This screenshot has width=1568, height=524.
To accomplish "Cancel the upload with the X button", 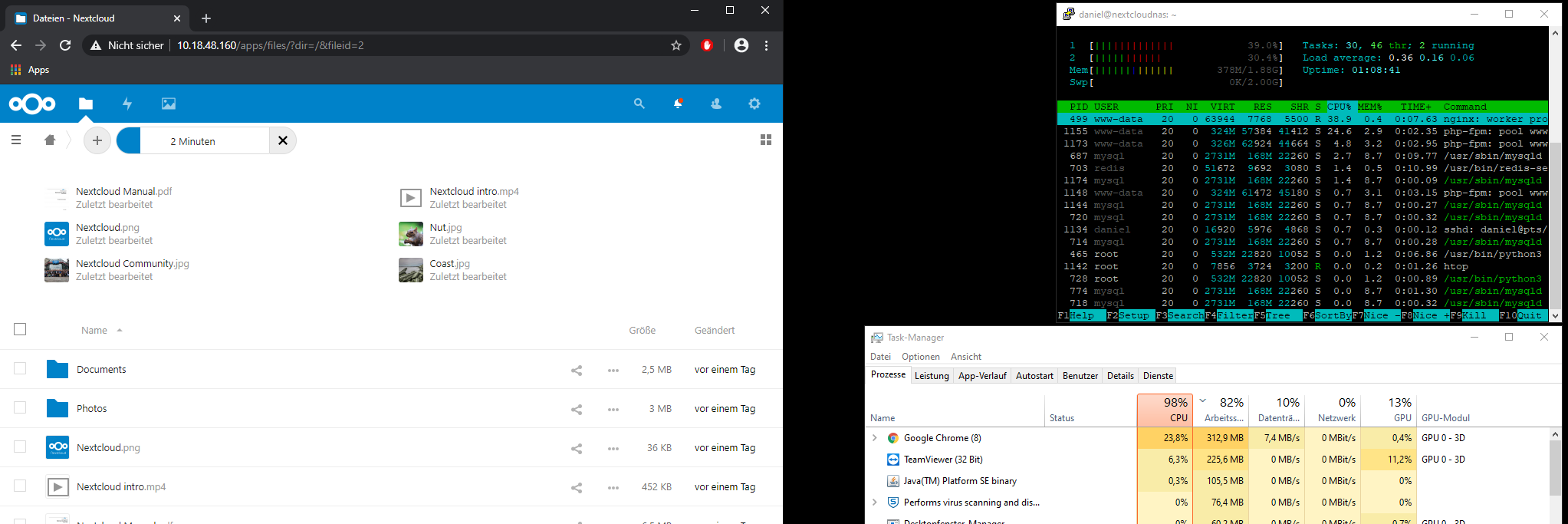I will [283, 140].
